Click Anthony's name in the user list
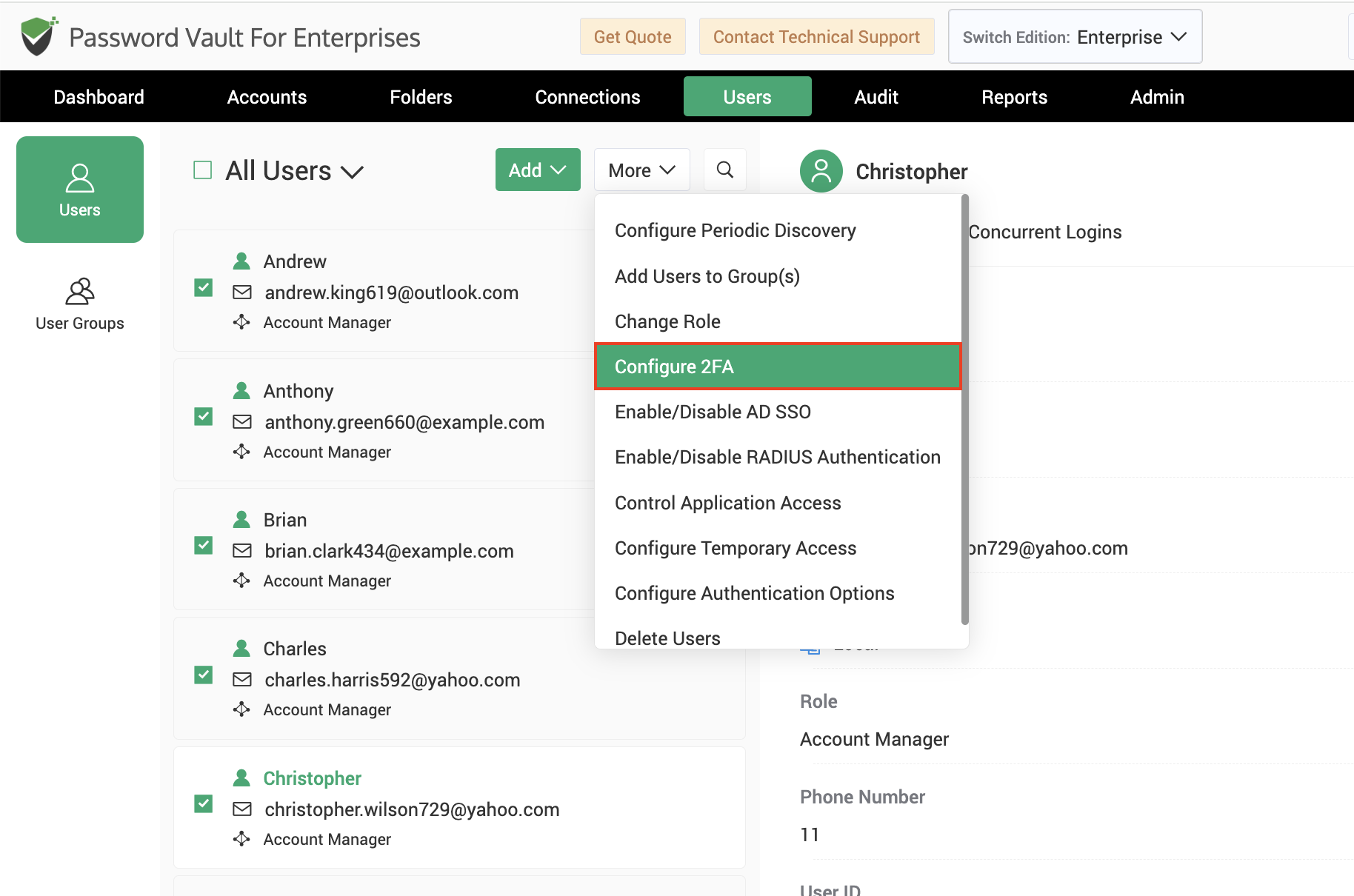The height and width of the screenshot is (896, 1354). tap(299, 390)
